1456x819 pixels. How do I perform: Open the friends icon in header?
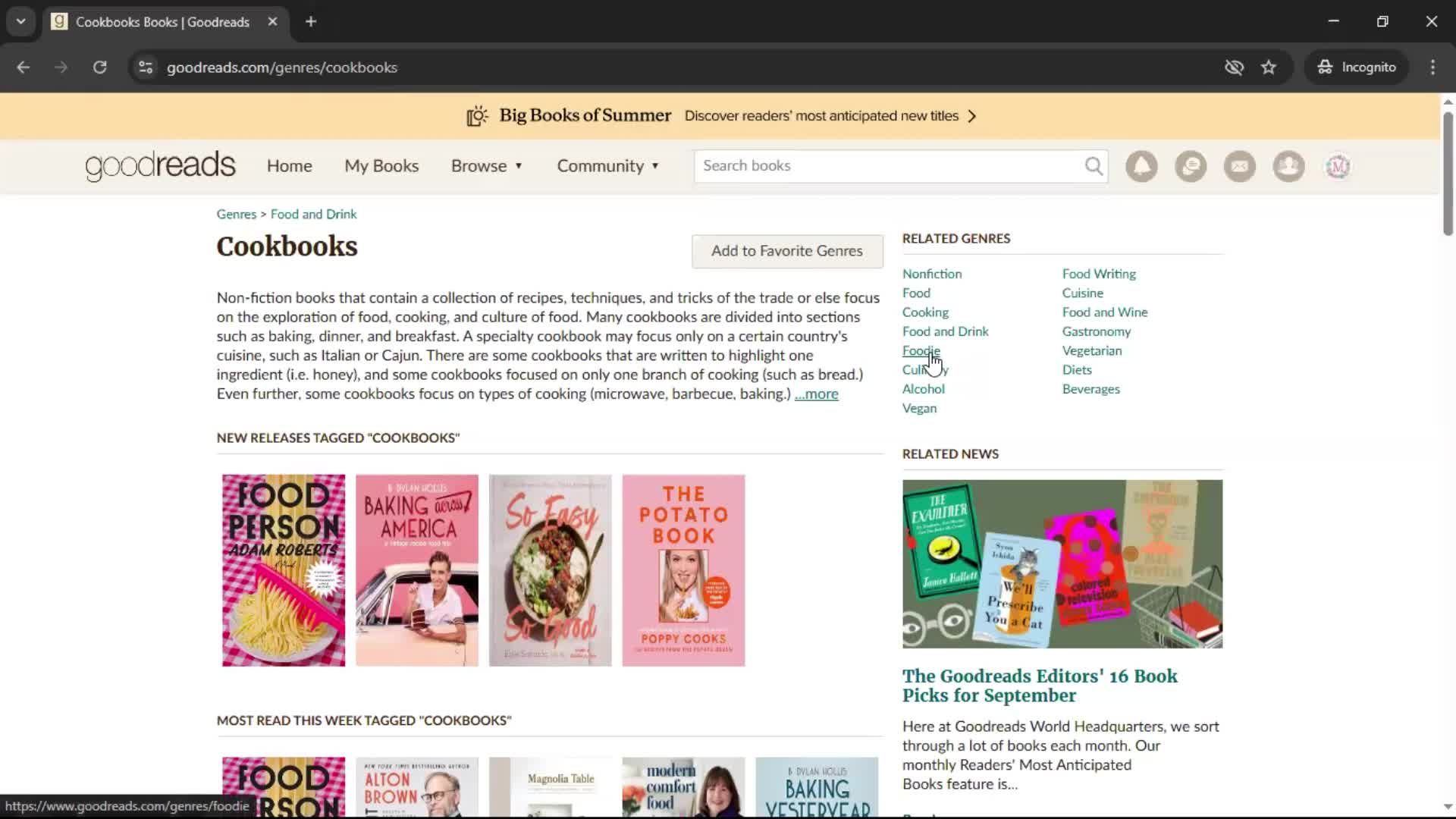click(1288, 166)
